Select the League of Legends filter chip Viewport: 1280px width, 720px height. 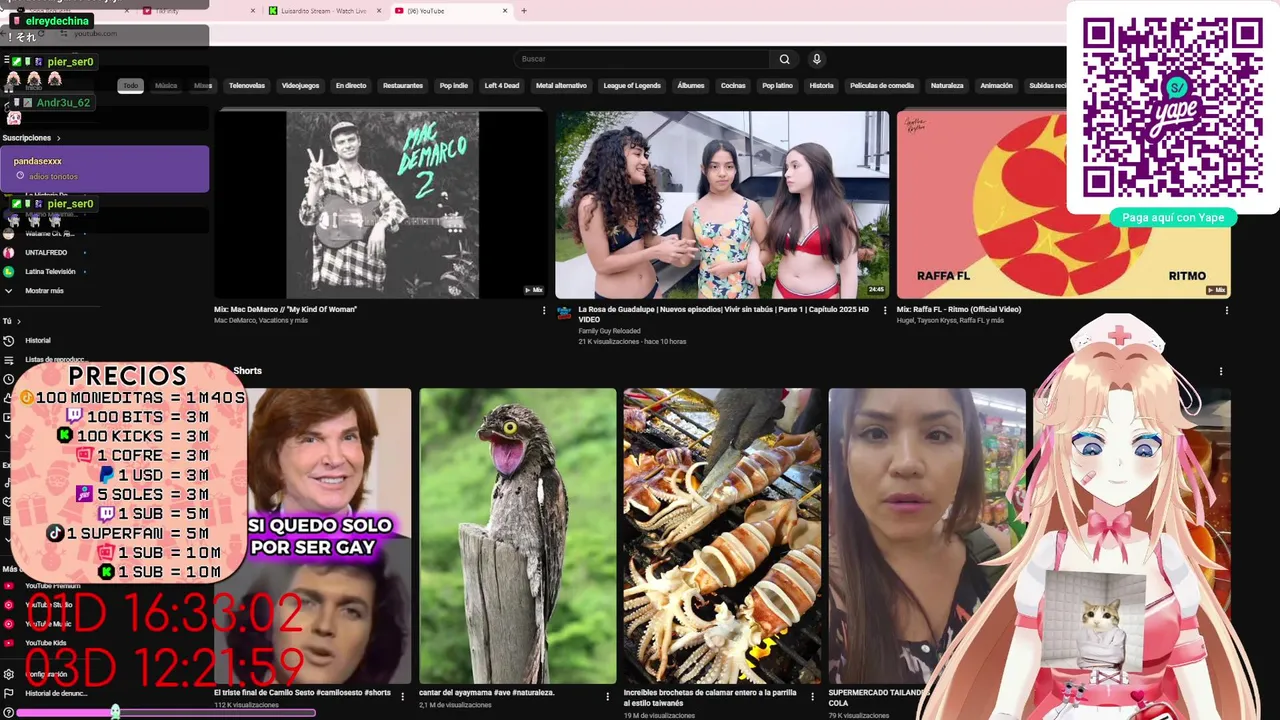point(632,86)
